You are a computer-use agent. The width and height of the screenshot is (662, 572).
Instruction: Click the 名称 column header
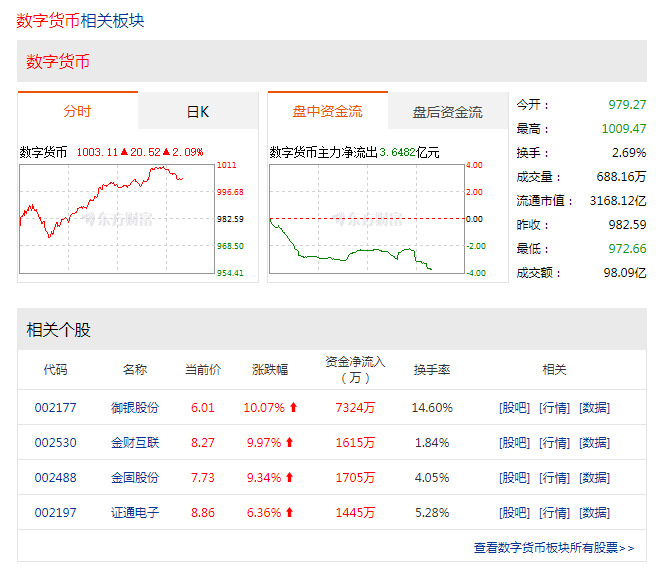pyautogui.click(x=135, y=370)
